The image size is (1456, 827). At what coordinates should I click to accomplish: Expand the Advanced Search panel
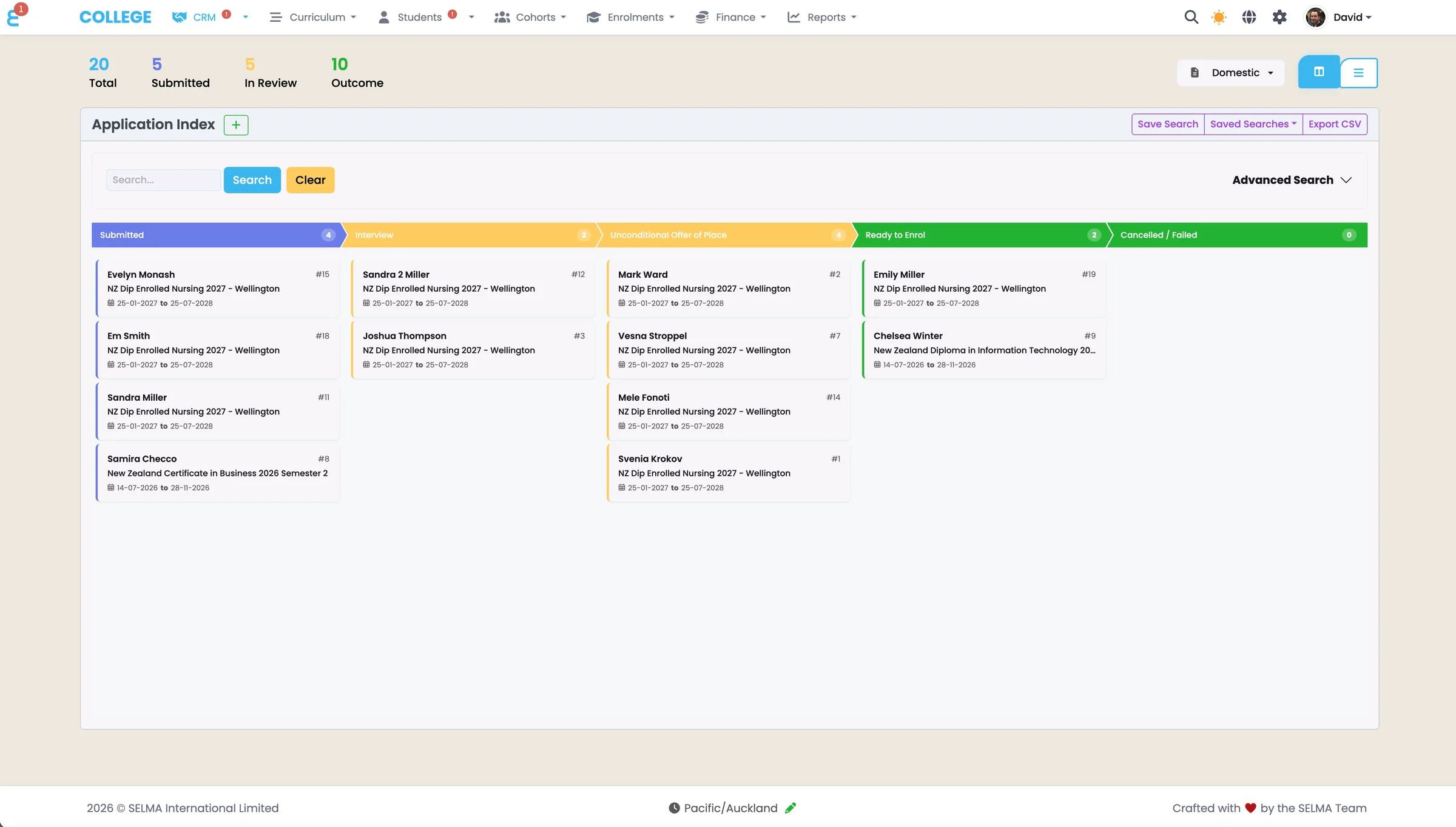1292,180
